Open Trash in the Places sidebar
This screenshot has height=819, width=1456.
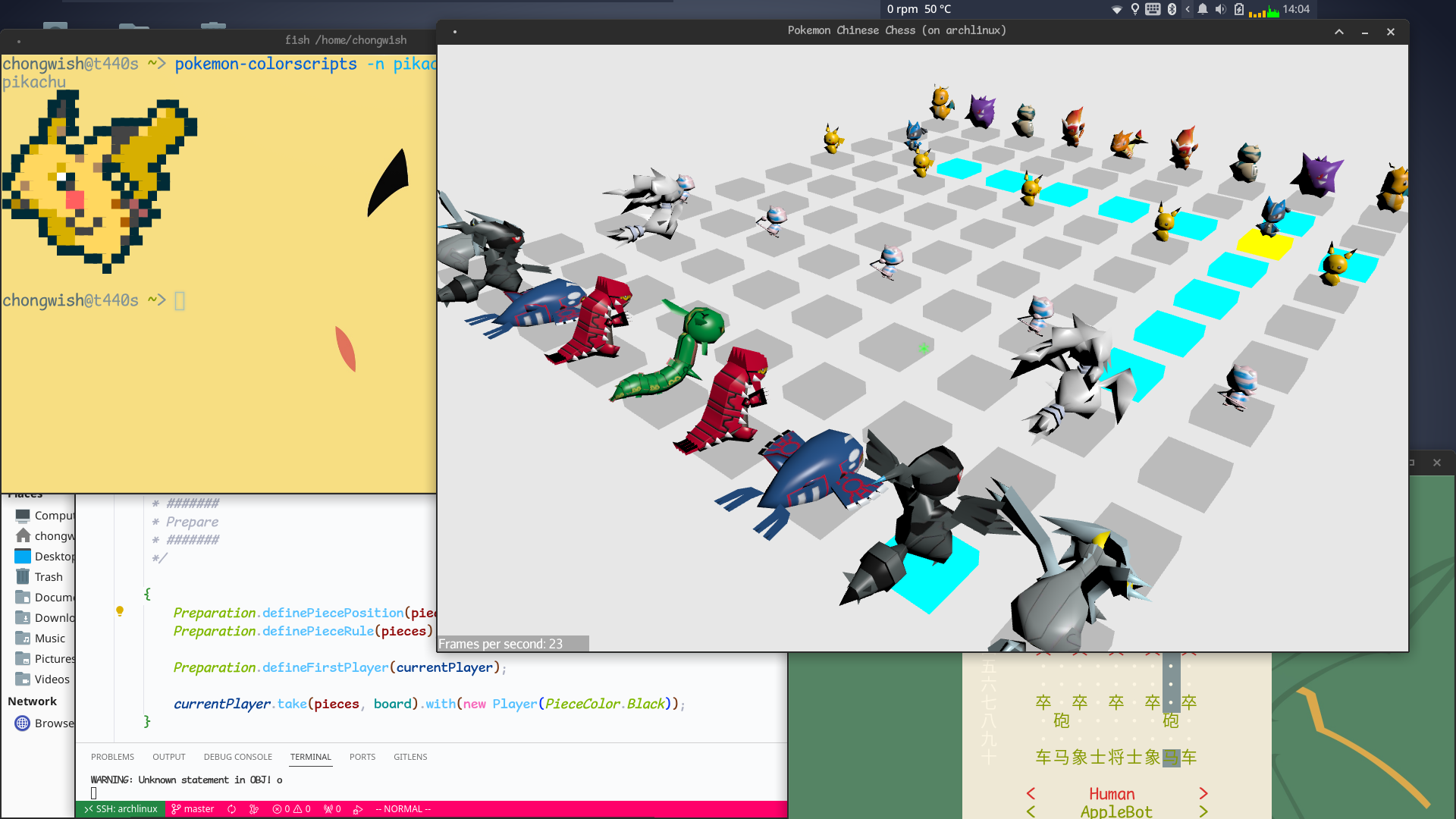[x=49, y=577]
